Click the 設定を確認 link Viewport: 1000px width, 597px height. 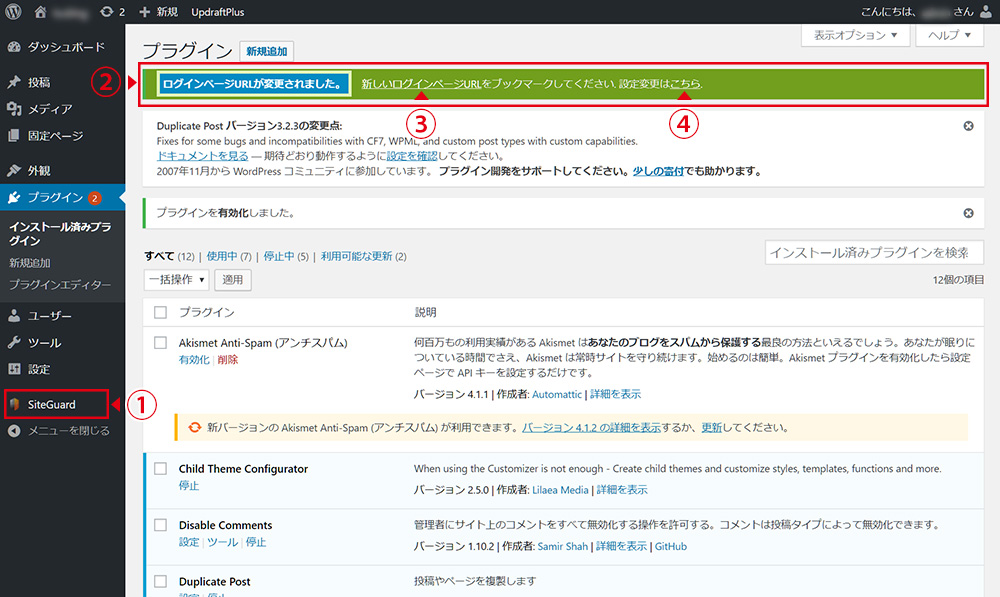(412, 156)
